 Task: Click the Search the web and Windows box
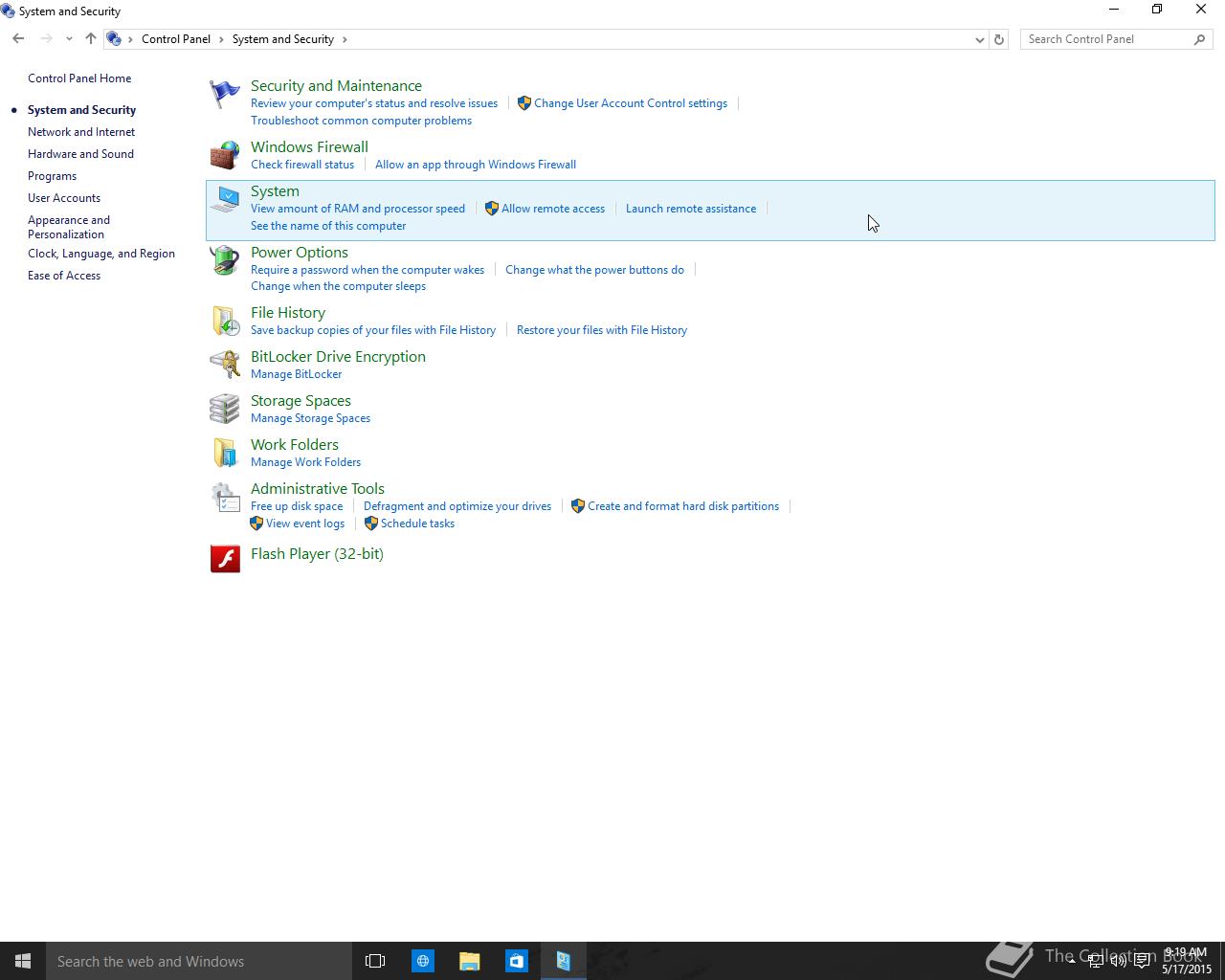pyautogui.click(x=199, y=961)
